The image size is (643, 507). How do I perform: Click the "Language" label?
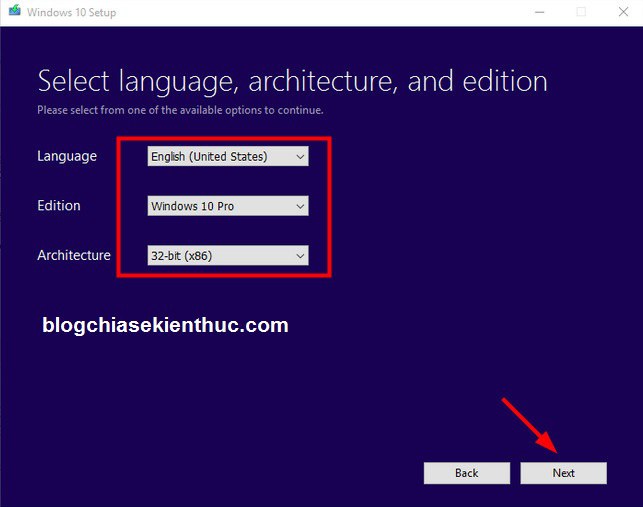(x=67, y=156)
